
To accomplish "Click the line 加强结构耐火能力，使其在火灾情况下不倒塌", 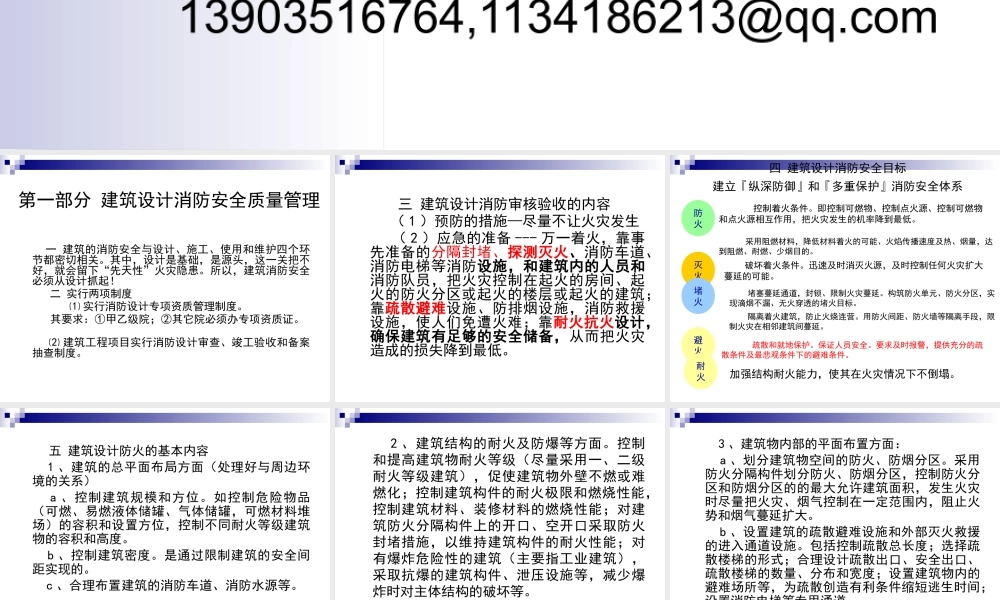I will pyautogui.click(x=842, y=374).
